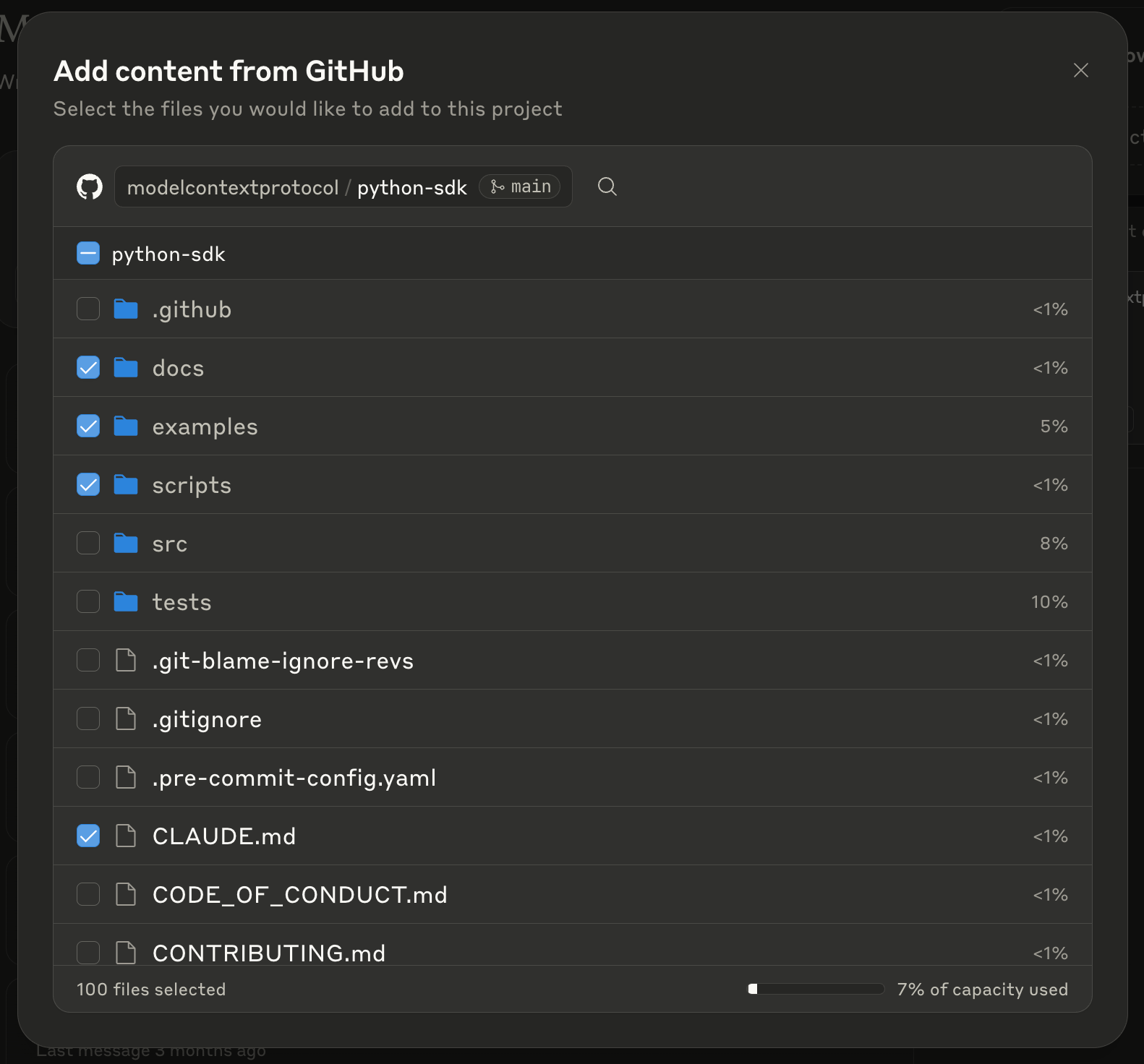Screen dimensions: 1144x1064
Task: Click the CLAUDE.md file icon
Action: click(126, 836)
